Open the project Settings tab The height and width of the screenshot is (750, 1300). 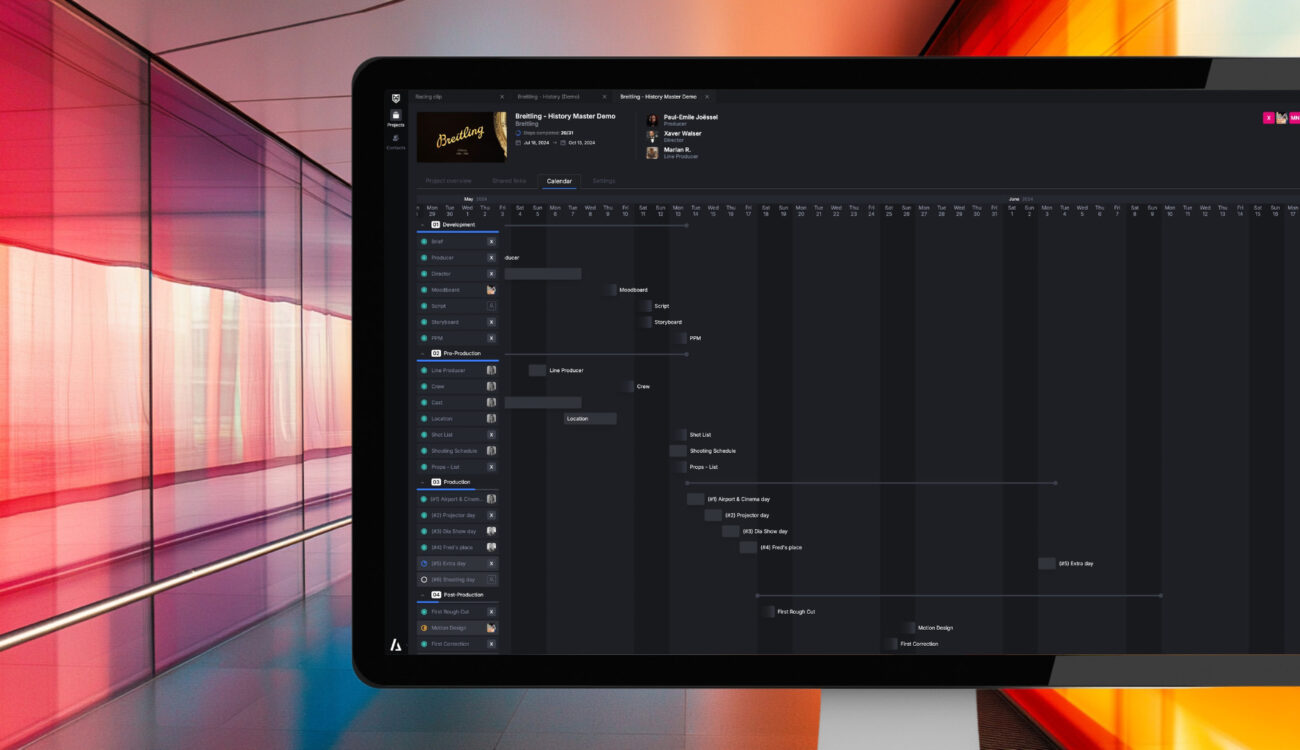[604, 181]
